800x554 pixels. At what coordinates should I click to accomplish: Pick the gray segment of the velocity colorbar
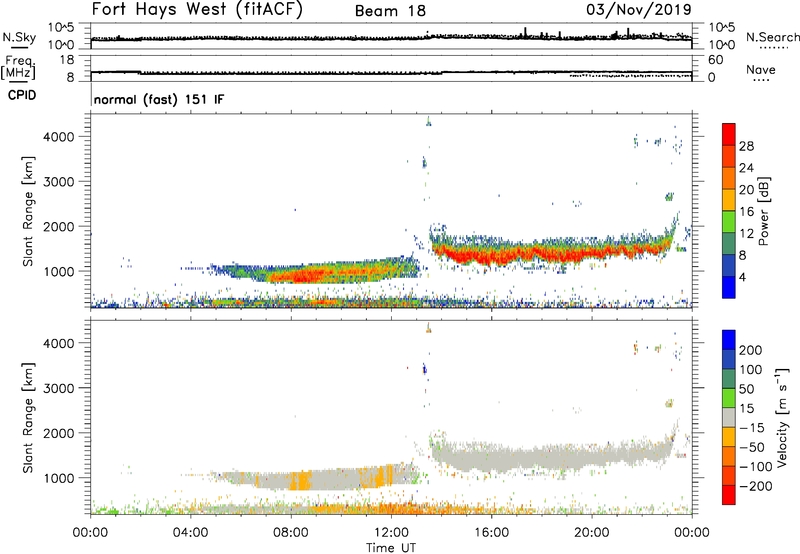click(x=729, y=418)
